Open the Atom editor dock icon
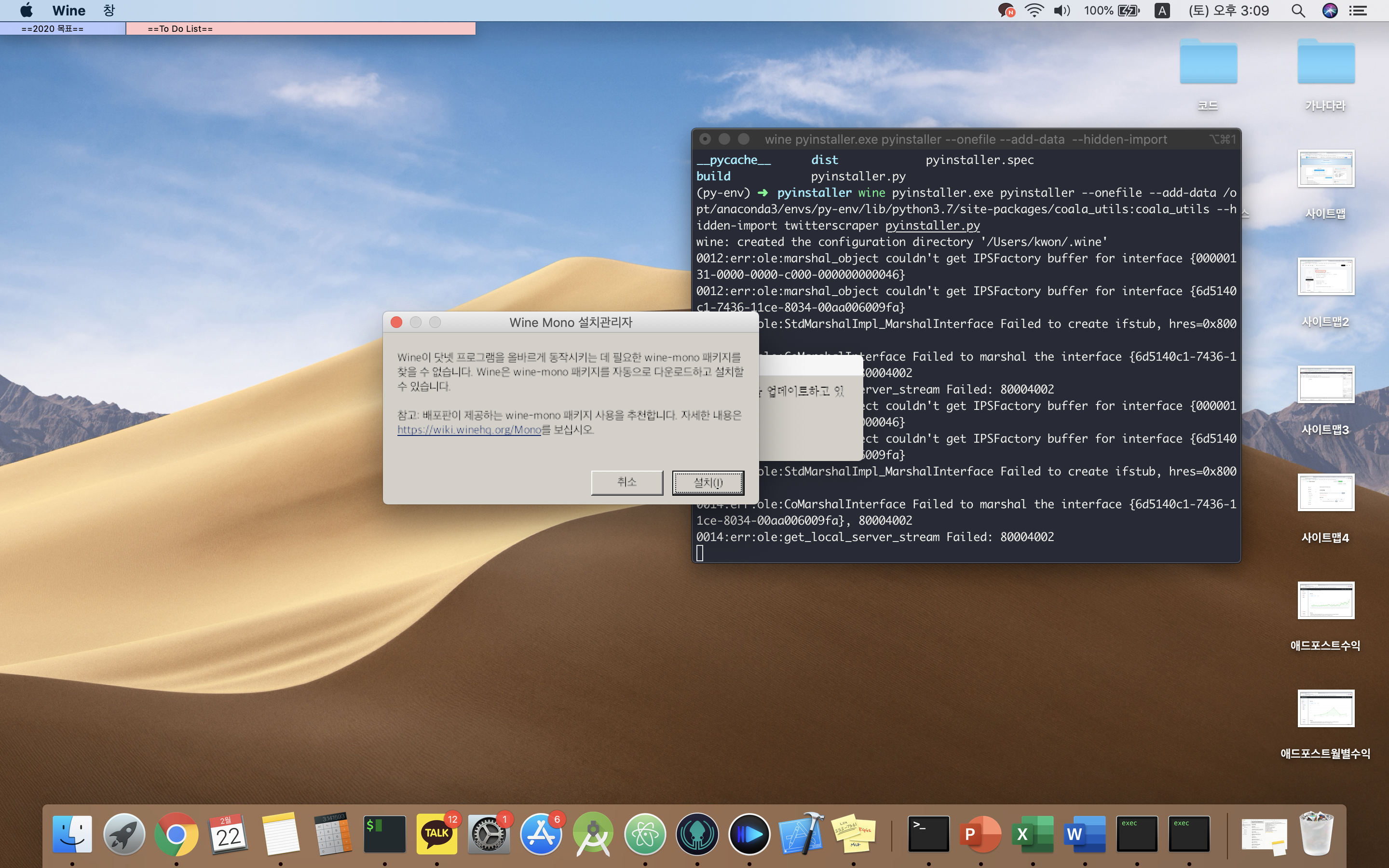The image size is (1389, 868). coord(645,834)
